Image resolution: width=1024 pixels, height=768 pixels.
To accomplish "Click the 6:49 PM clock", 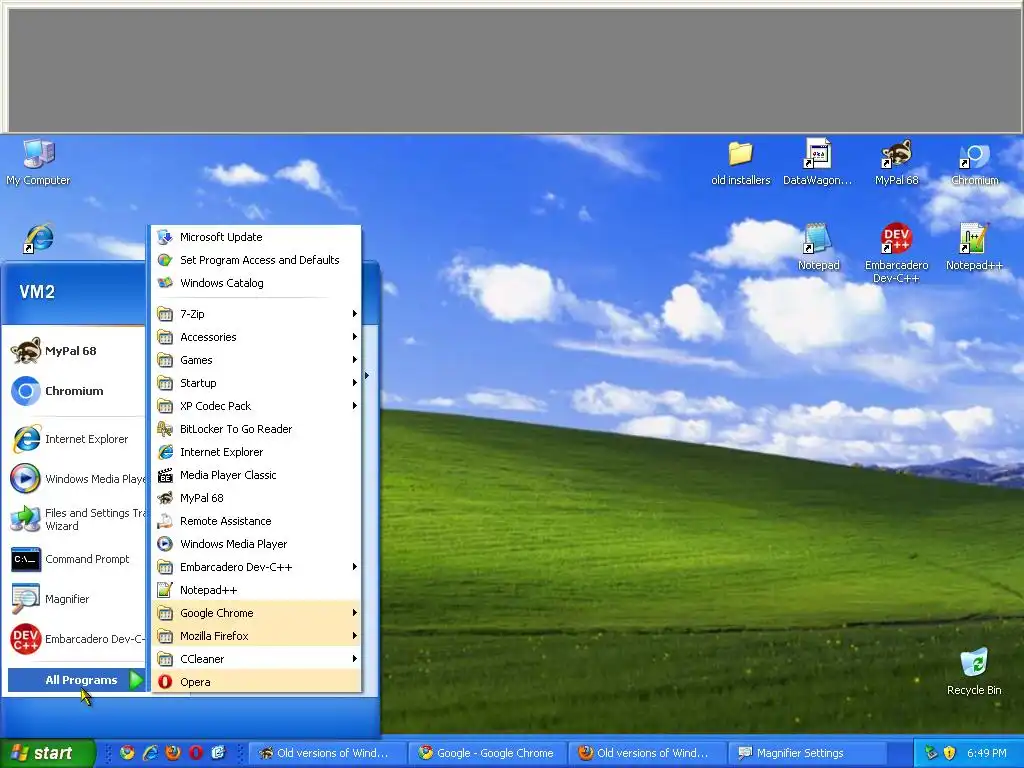I will coord(987,753).
